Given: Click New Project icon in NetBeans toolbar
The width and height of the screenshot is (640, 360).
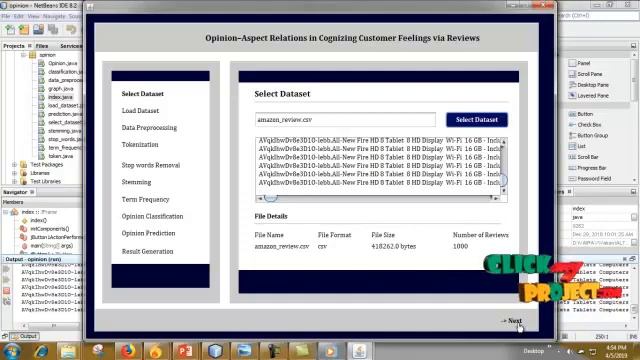Looking at the screenshot, I should [24, 29].
